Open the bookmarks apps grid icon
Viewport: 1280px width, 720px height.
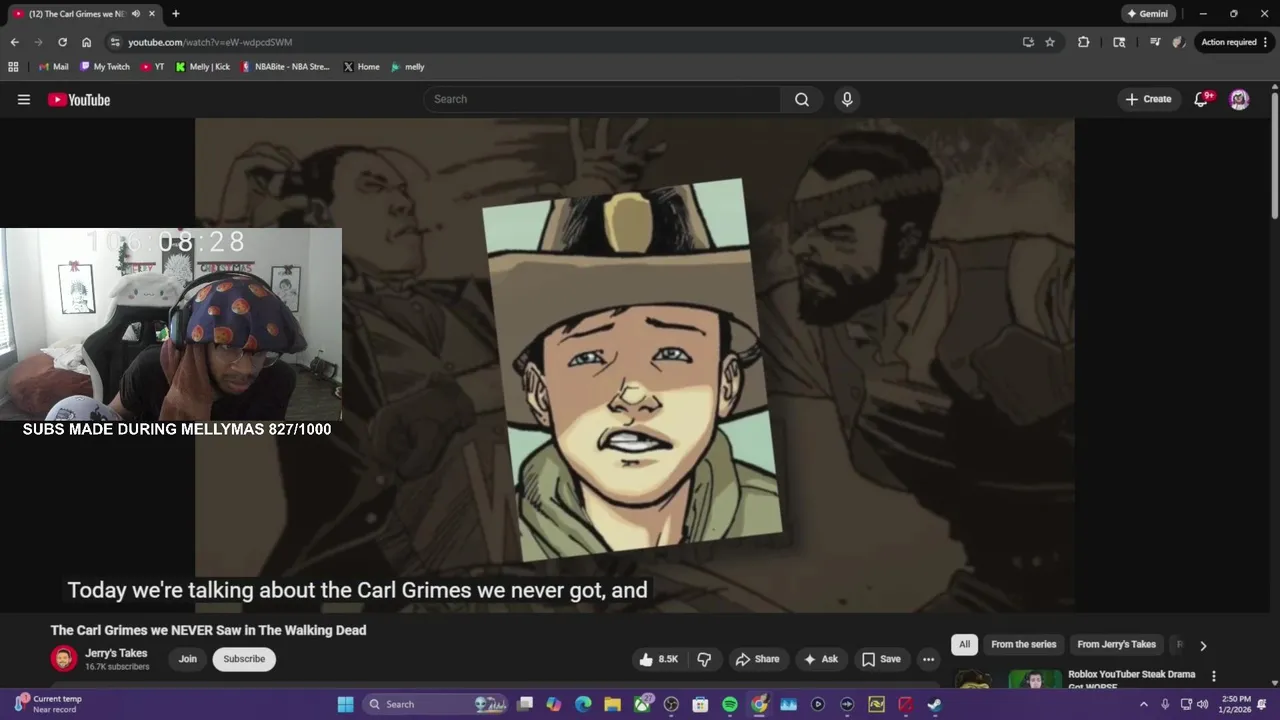[x=13, y=67]
